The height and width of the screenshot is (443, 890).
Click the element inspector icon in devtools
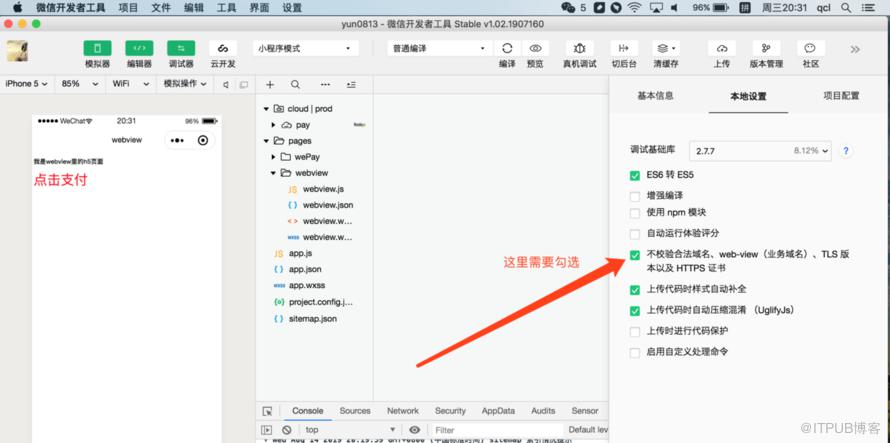(x=267, y=411)
